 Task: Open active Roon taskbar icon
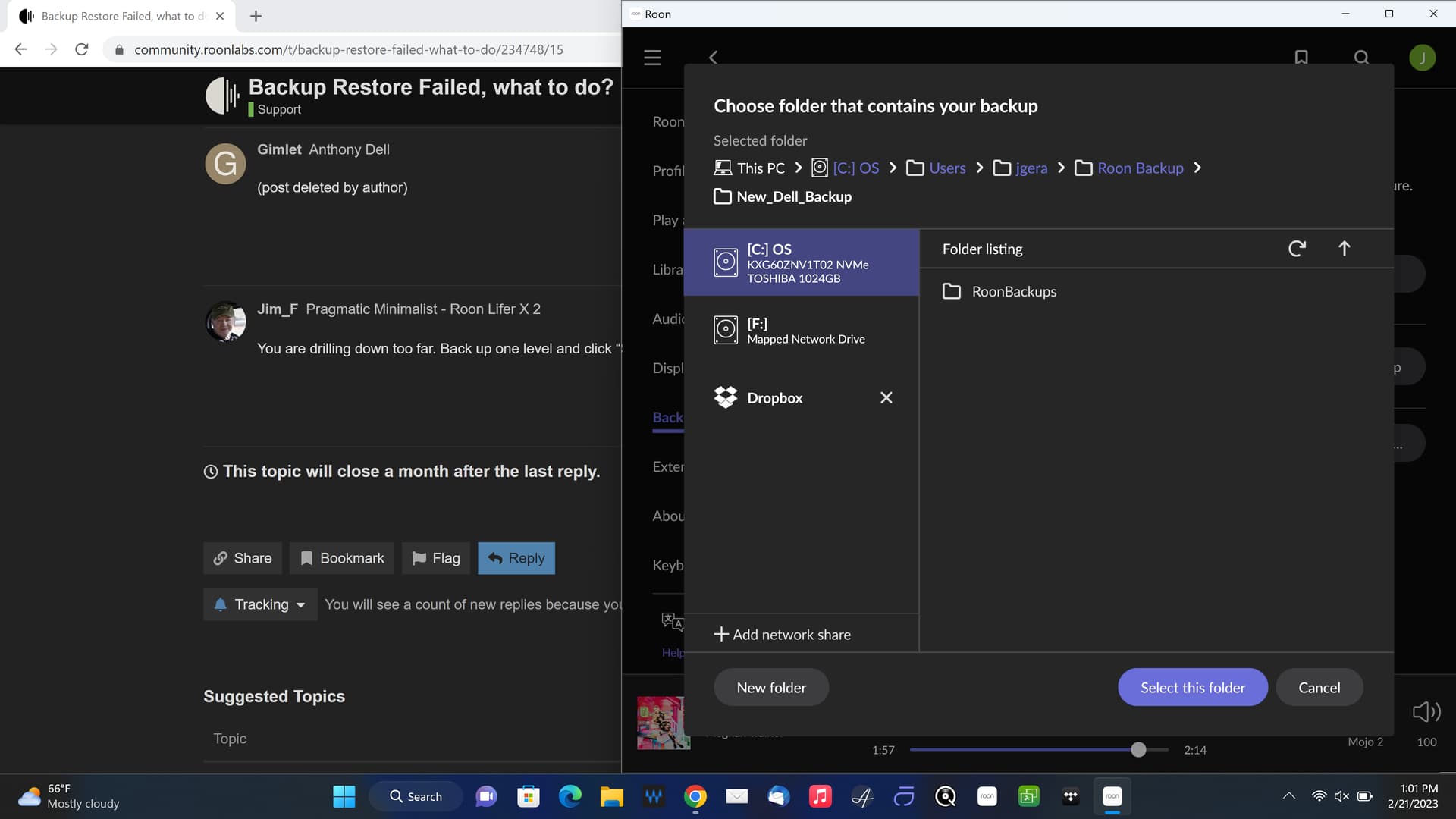click(x=1112, y=796)
